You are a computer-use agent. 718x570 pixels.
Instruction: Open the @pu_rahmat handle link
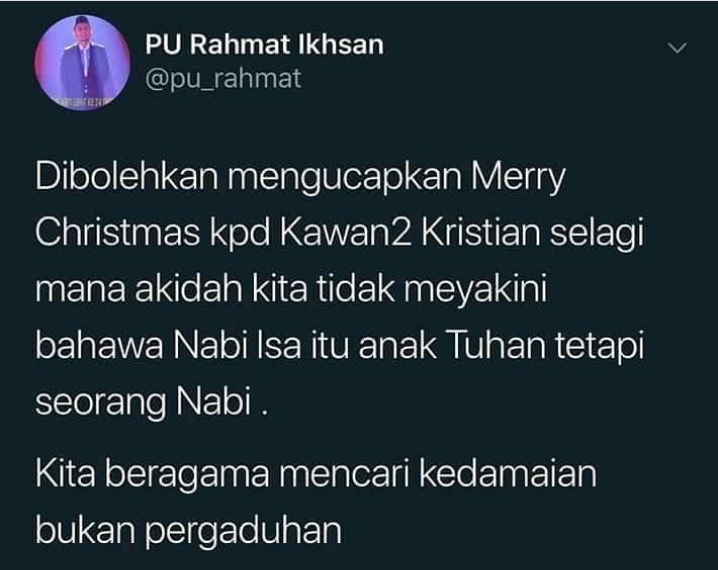[223, 79]
